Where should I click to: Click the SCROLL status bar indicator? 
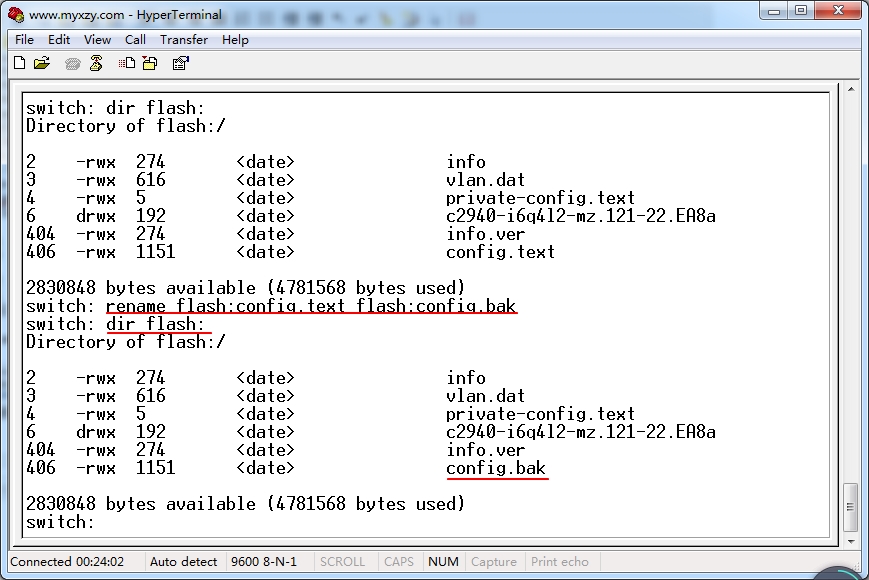[342, 562]
